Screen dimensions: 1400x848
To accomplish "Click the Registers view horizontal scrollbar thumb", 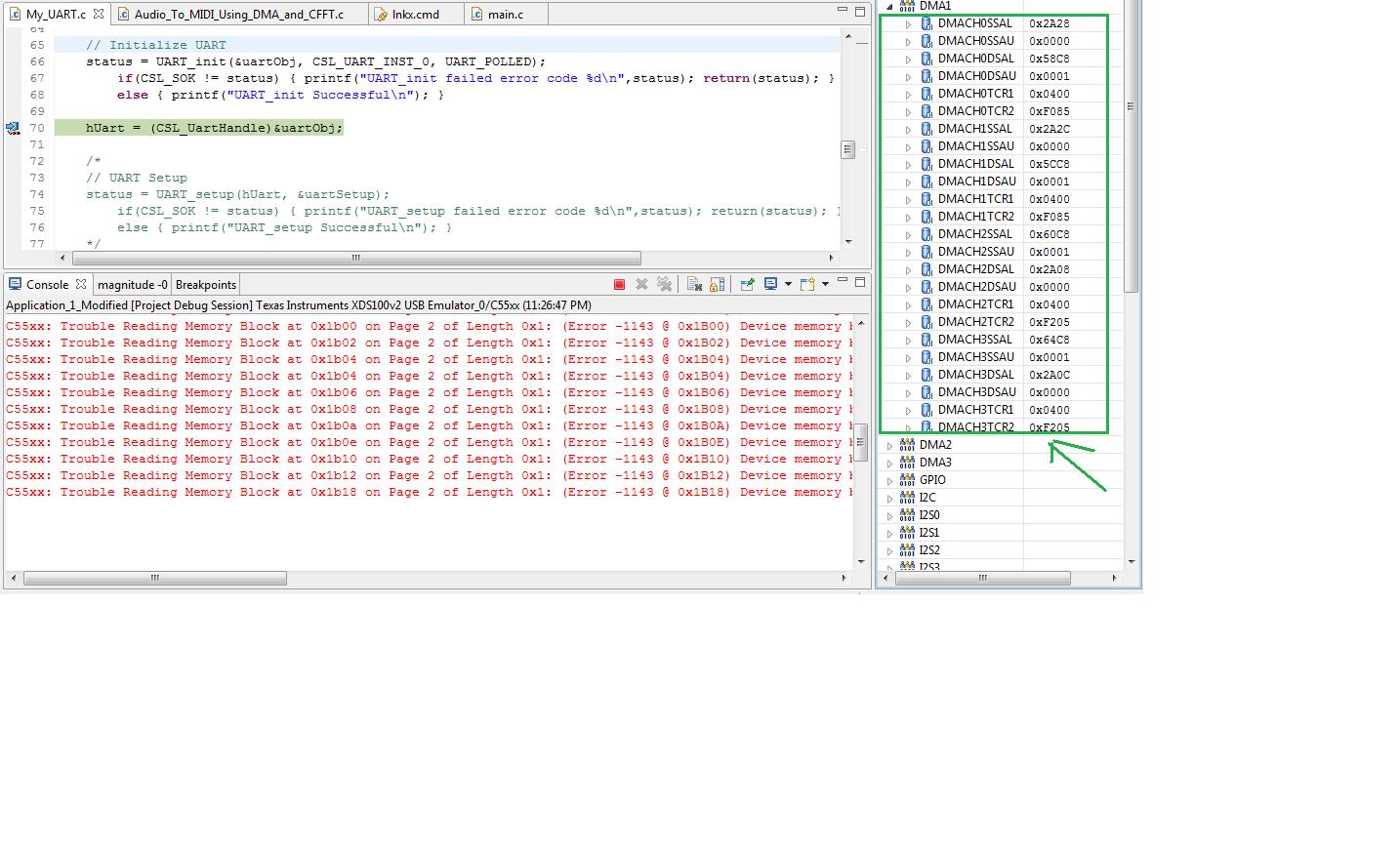I will coord(982,578).
